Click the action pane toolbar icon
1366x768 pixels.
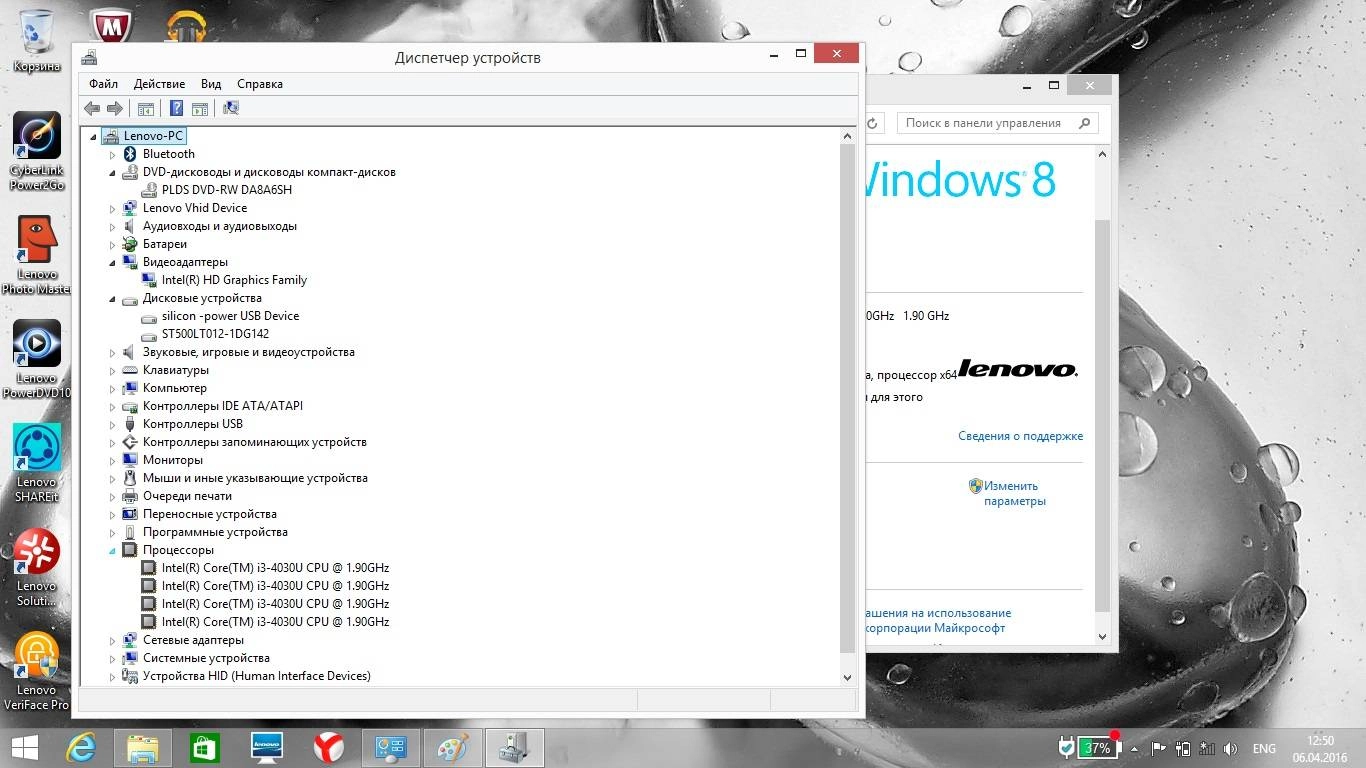199,108
